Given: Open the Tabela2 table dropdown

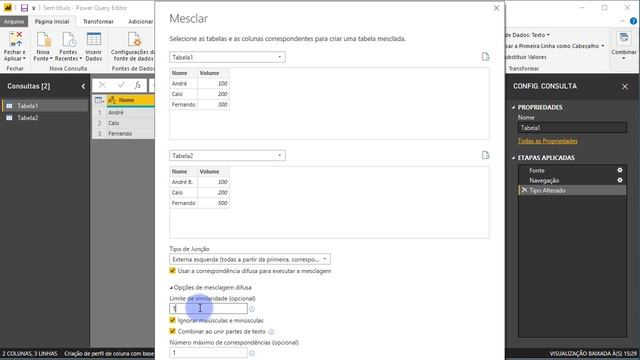Looking at the screenshot, I should [227, 156].
